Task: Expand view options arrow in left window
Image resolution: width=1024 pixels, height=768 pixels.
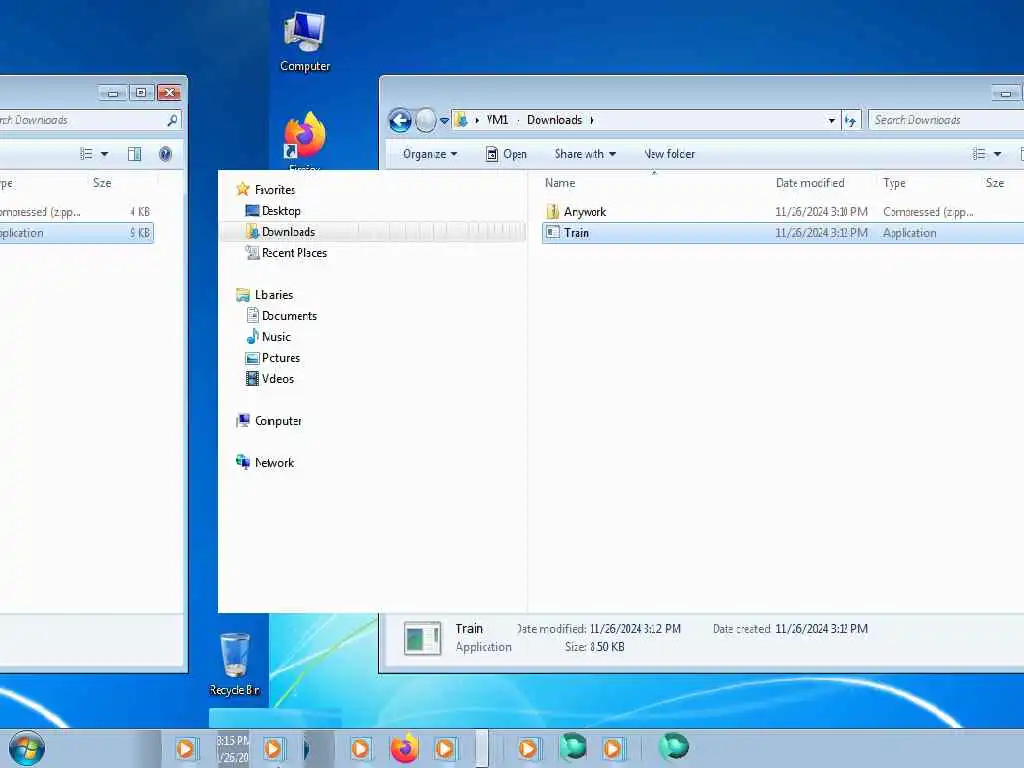Action: click(104, 154)
